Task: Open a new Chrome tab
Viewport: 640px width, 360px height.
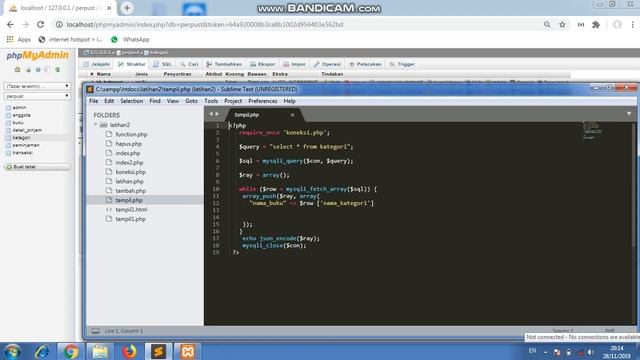Action: 127,8
